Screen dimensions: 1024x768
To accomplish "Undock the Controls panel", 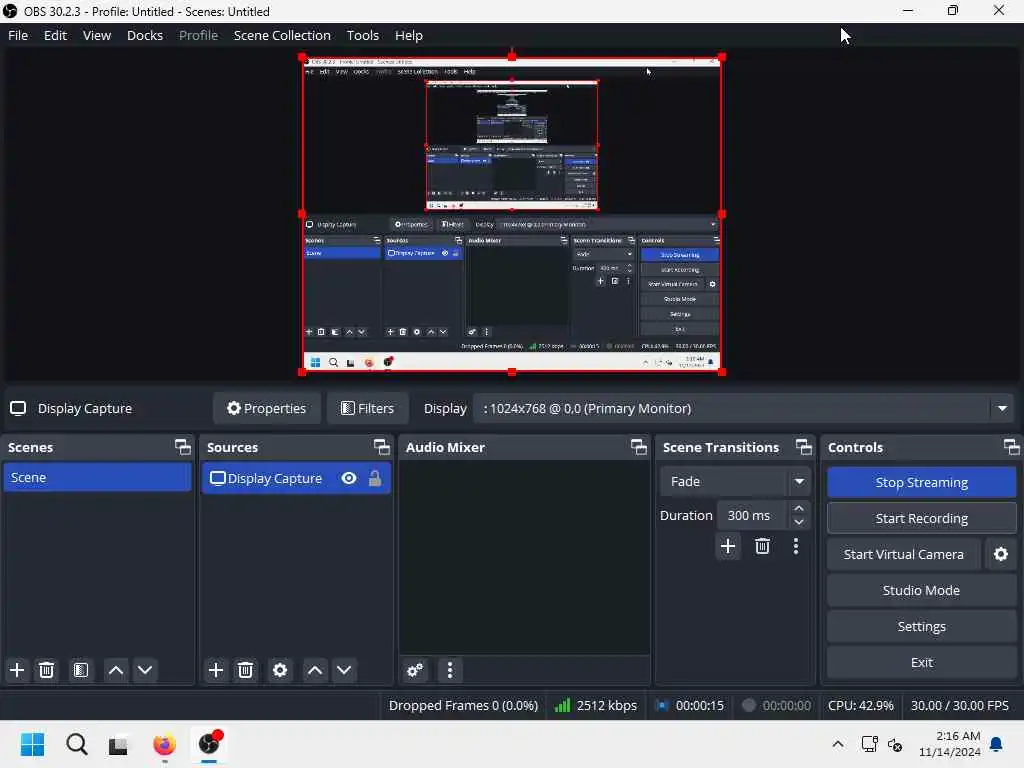I will tap(1012, 447).
